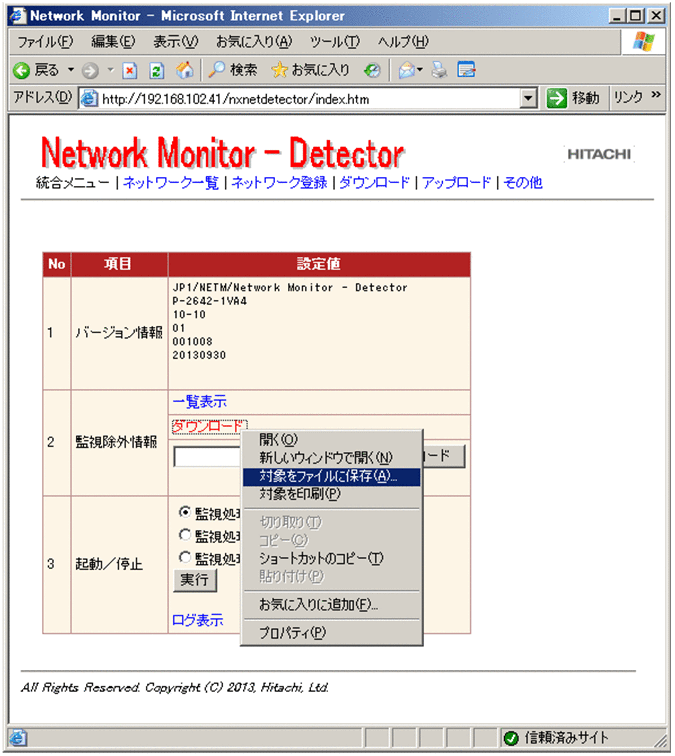Click the partially hidden upload button
This screenshot has height=756, width=675.
pyautogui.click(x=444, y=456)
